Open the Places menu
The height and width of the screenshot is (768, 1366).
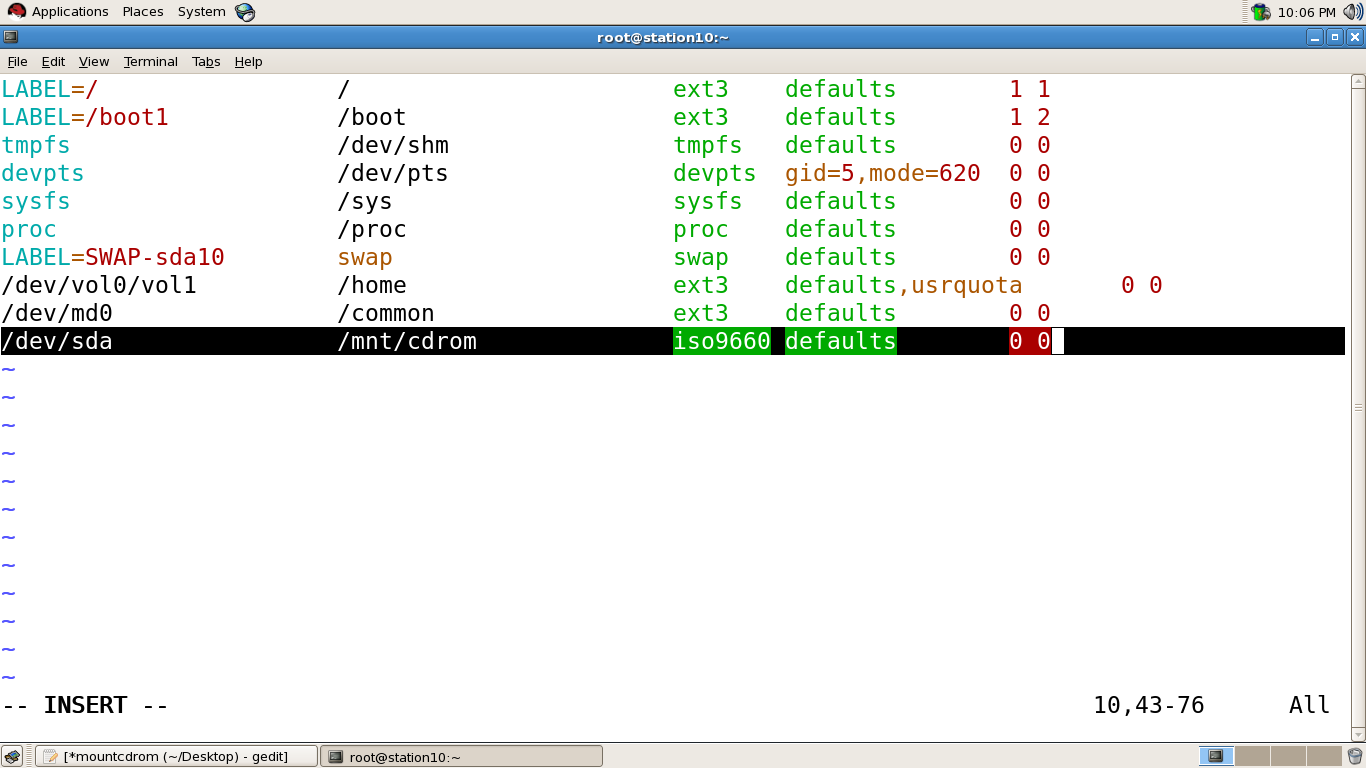[142, 11]
